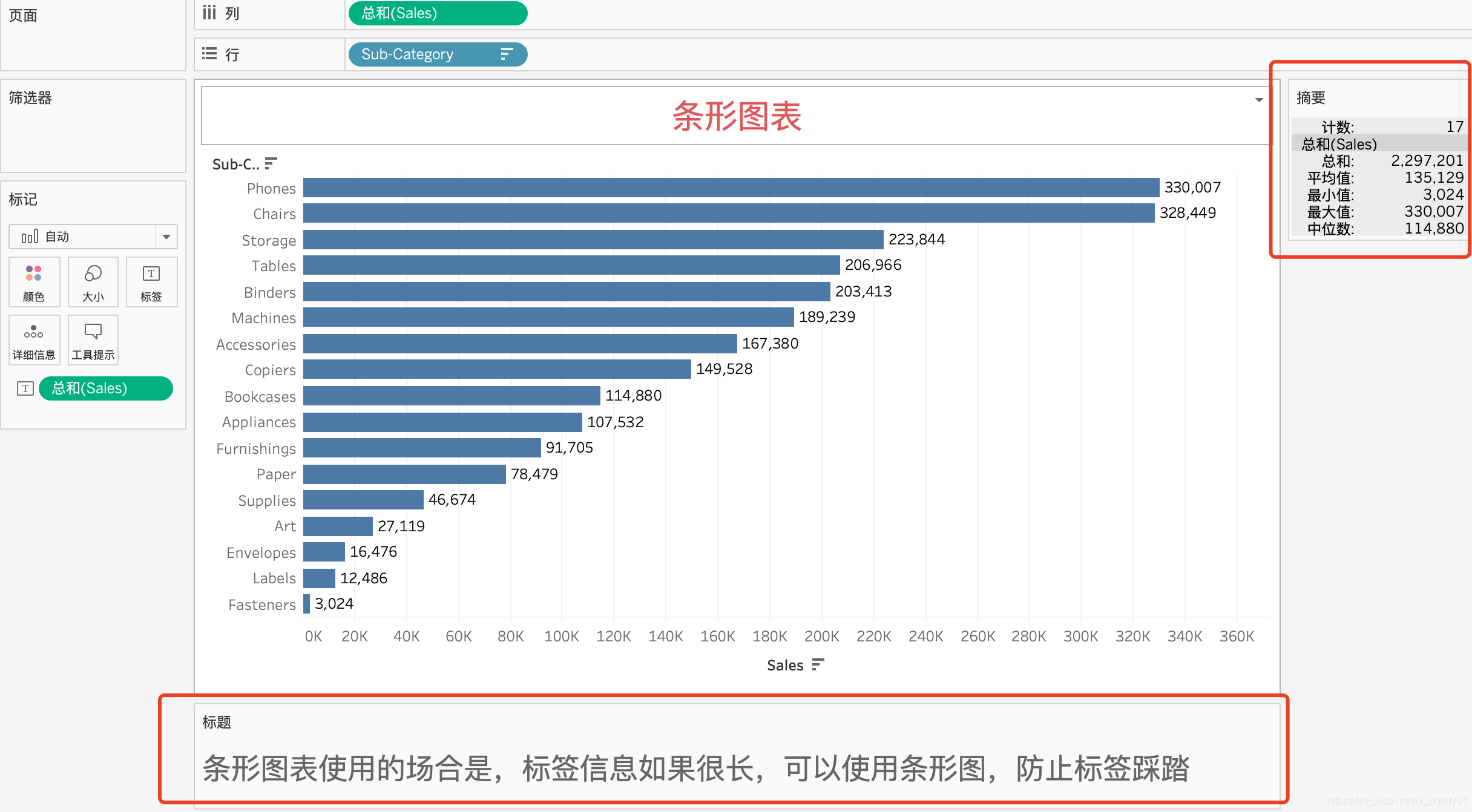Open the Size marks card
The height and width of the screenshot is (812, 1472).
tap(93, 282)
